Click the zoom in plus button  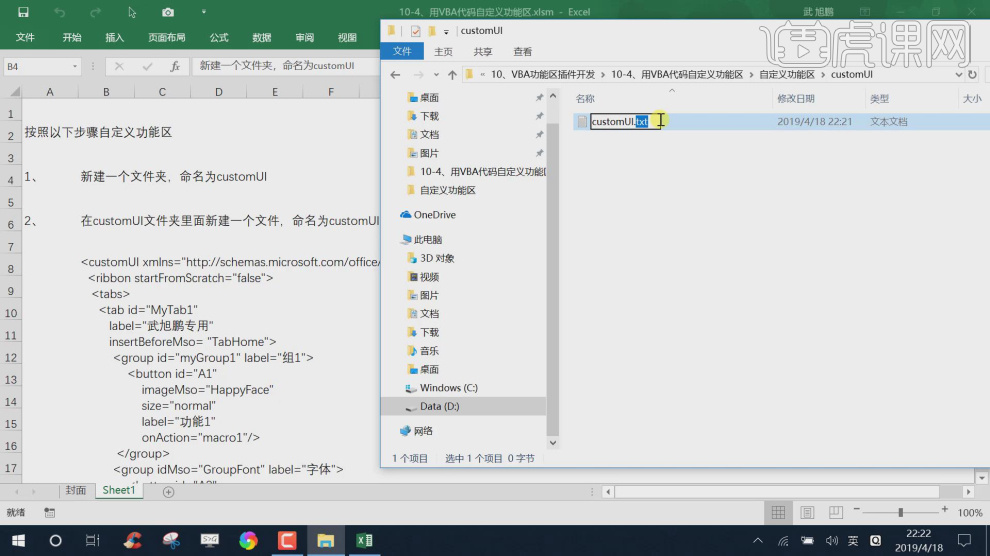[945, 509]
